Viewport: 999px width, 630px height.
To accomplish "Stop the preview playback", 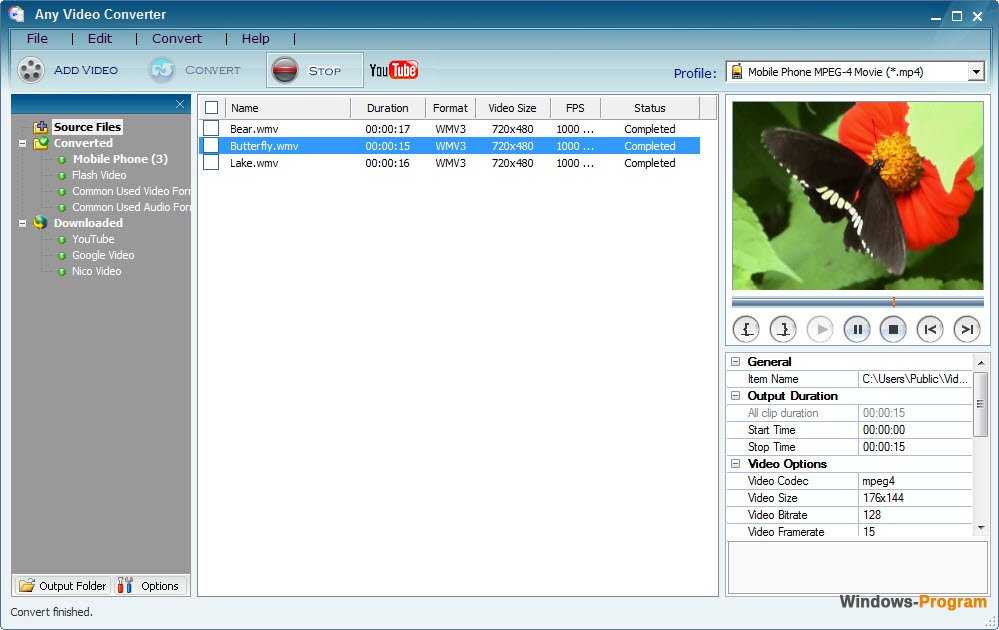I will pyautogui.click(x=893, y=329).
